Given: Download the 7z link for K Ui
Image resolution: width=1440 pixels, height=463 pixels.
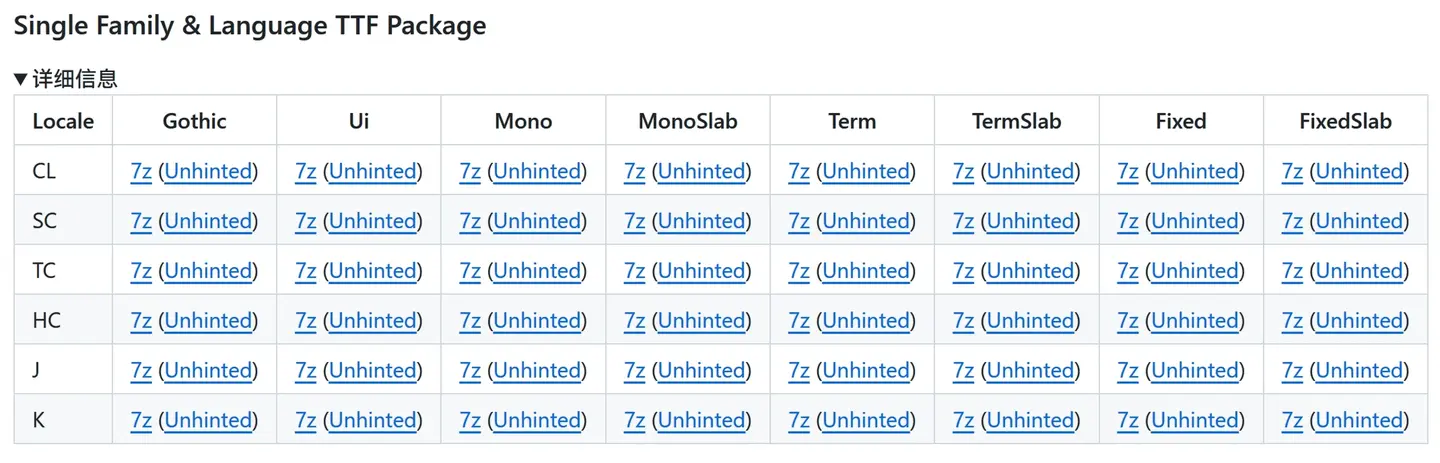Looking at the screenshot, I should (306, 421).
